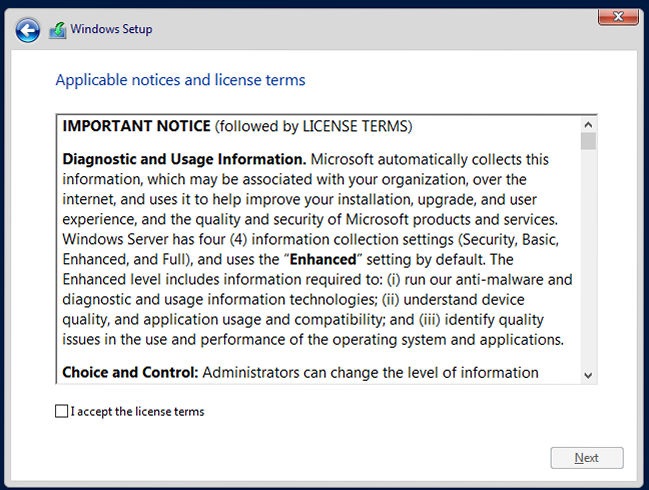Image resolution: width=649 pixels, height=490 pixels.
Task: Click 'diagnostic and usage information technologies' line
Action: point(220,299)
